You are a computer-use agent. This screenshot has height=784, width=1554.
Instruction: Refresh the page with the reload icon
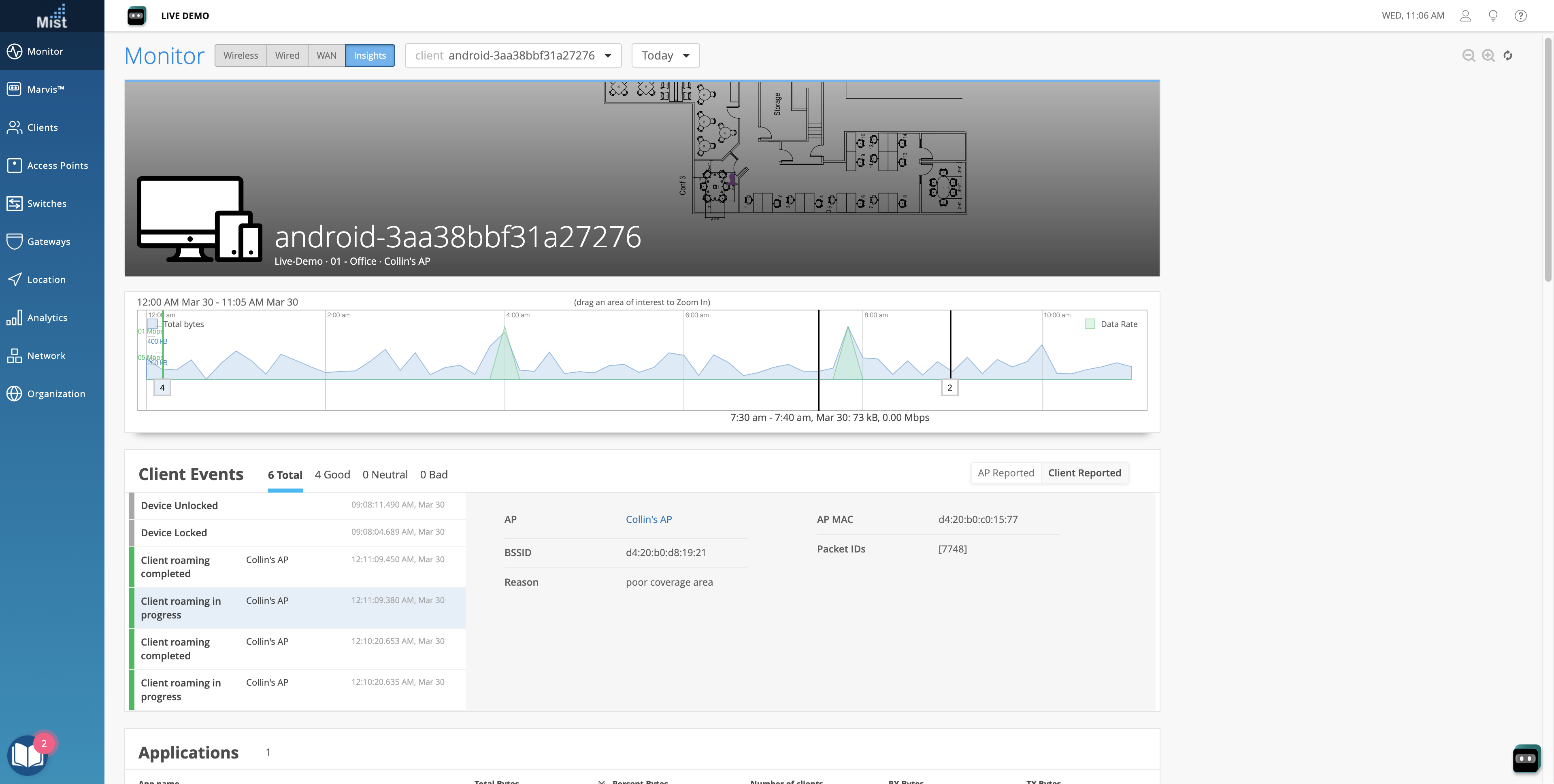pyautogui.click(x=1507, y=55)
